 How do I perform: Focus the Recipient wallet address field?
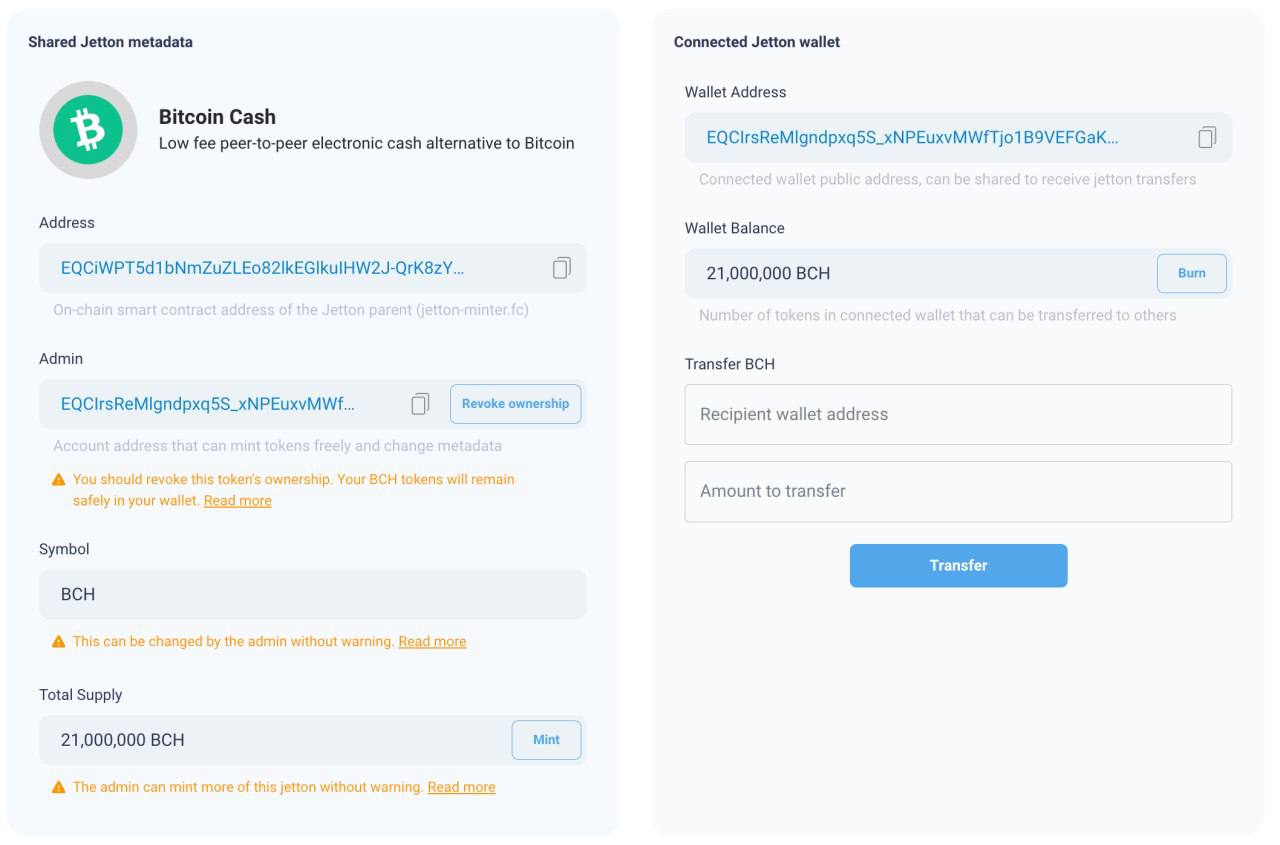958,414
